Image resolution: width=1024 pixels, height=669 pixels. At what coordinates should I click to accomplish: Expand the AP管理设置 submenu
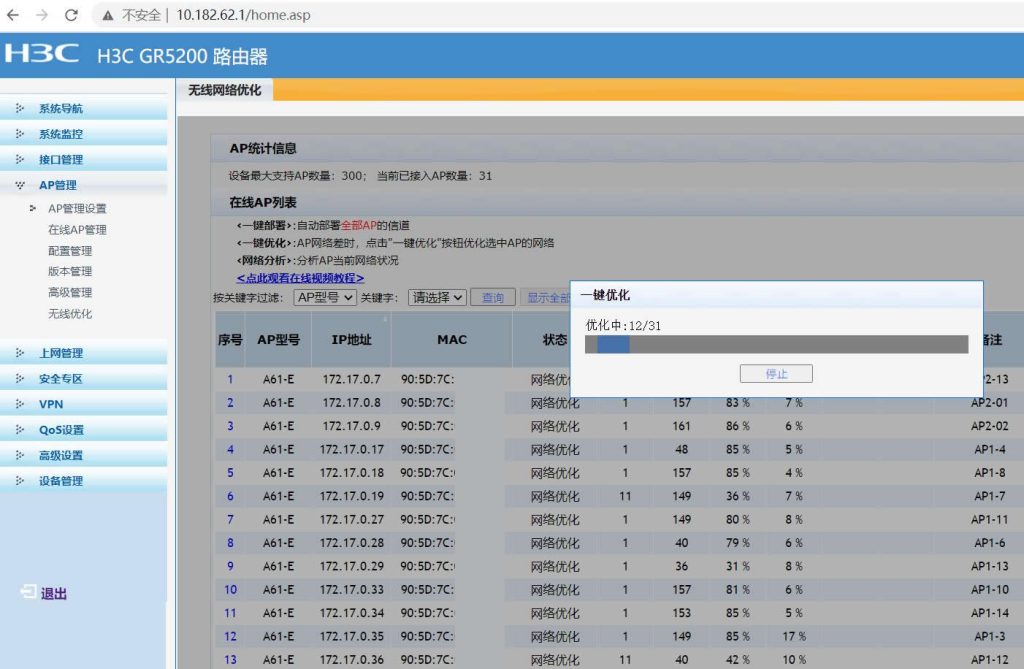[x=76, y=208]
